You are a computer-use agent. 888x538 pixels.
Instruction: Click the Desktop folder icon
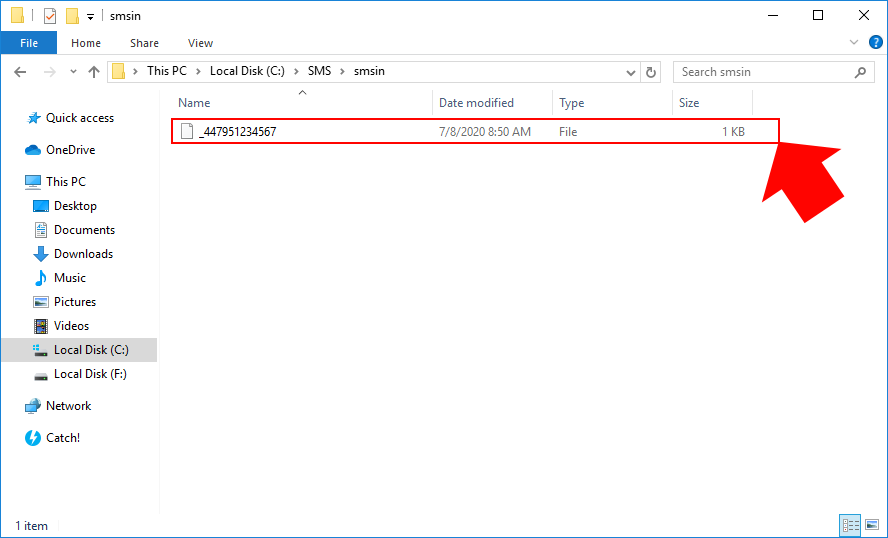pos(41,206)
